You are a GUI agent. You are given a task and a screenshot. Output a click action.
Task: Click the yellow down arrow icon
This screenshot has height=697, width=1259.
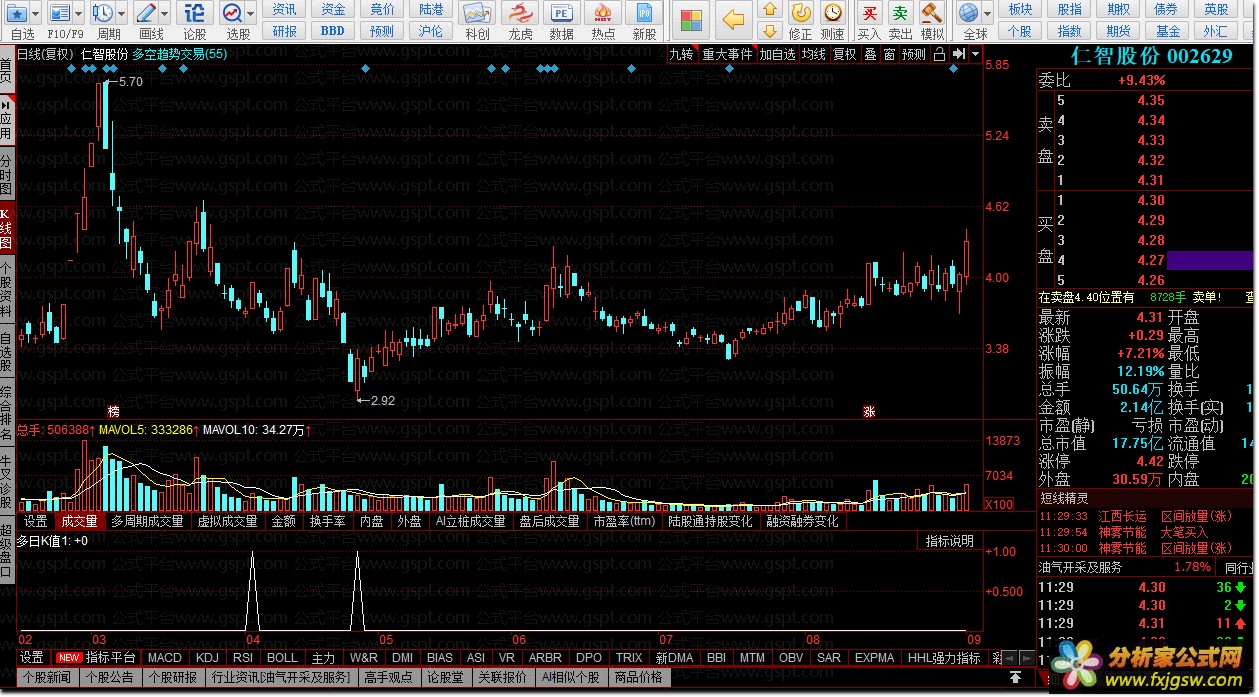pos(769,30)
